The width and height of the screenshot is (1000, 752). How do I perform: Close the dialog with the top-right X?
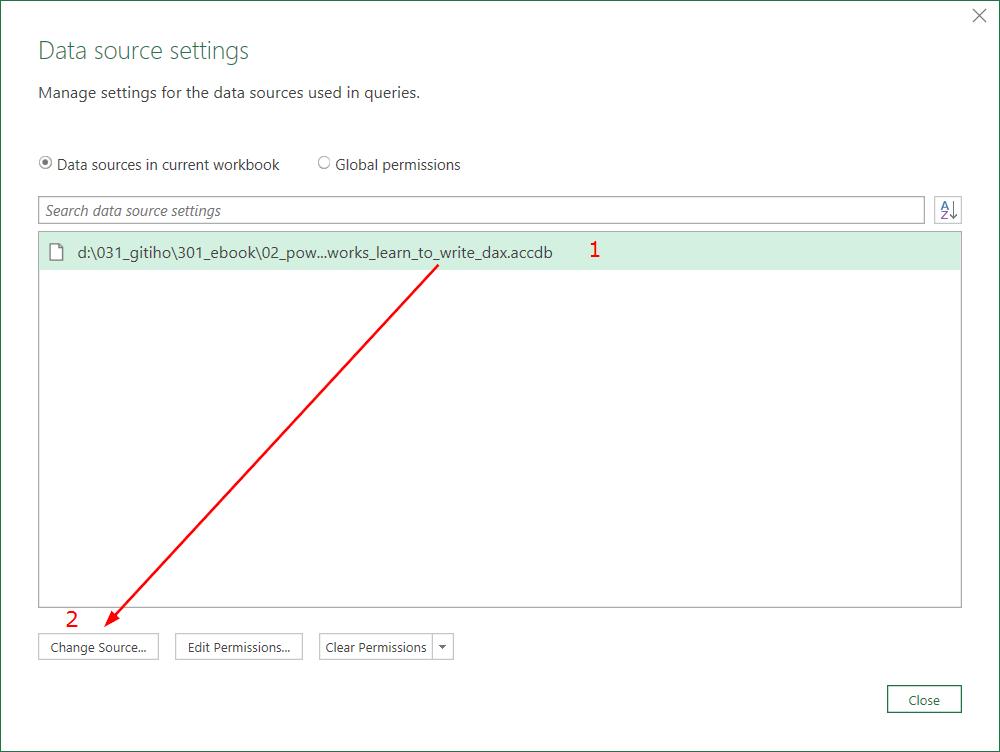[x=979, y=16]
